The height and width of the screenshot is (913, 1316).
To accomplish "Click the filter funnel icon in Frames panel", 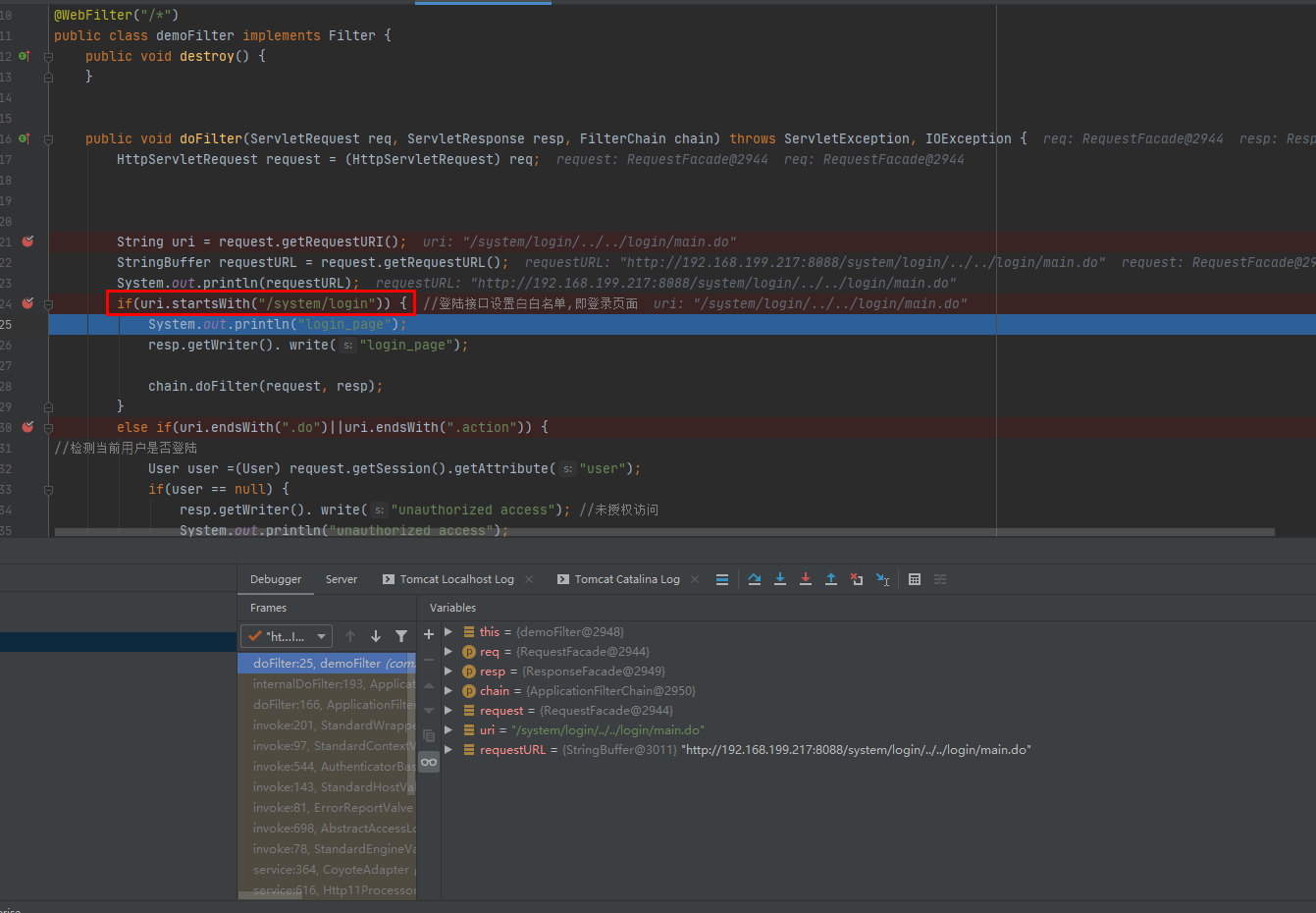I will [401, 636].
